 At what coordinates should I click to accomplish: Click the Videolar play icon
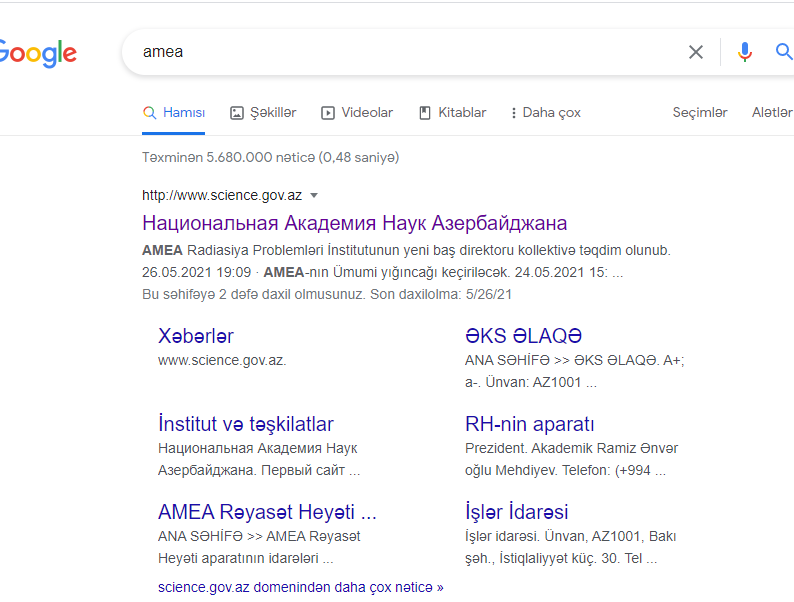(x=328, y=113)
